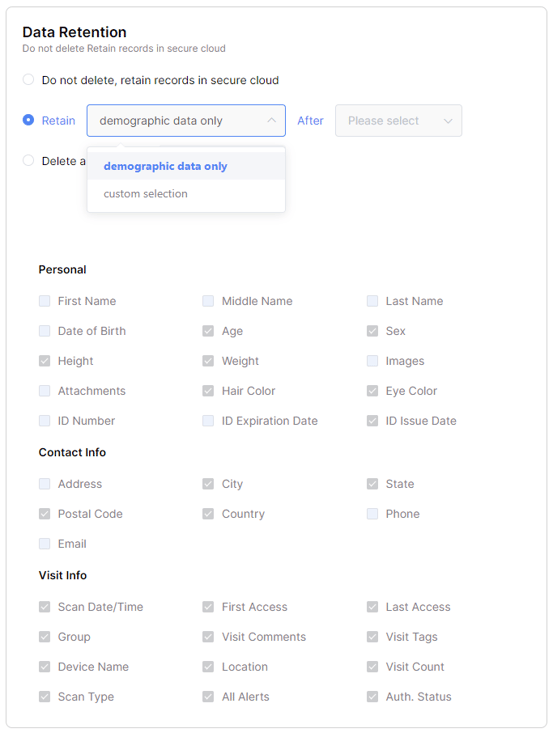Screen dimensions: 553x733
Task: Uncheck the Visit Comments checkbox
Action: 208,636
